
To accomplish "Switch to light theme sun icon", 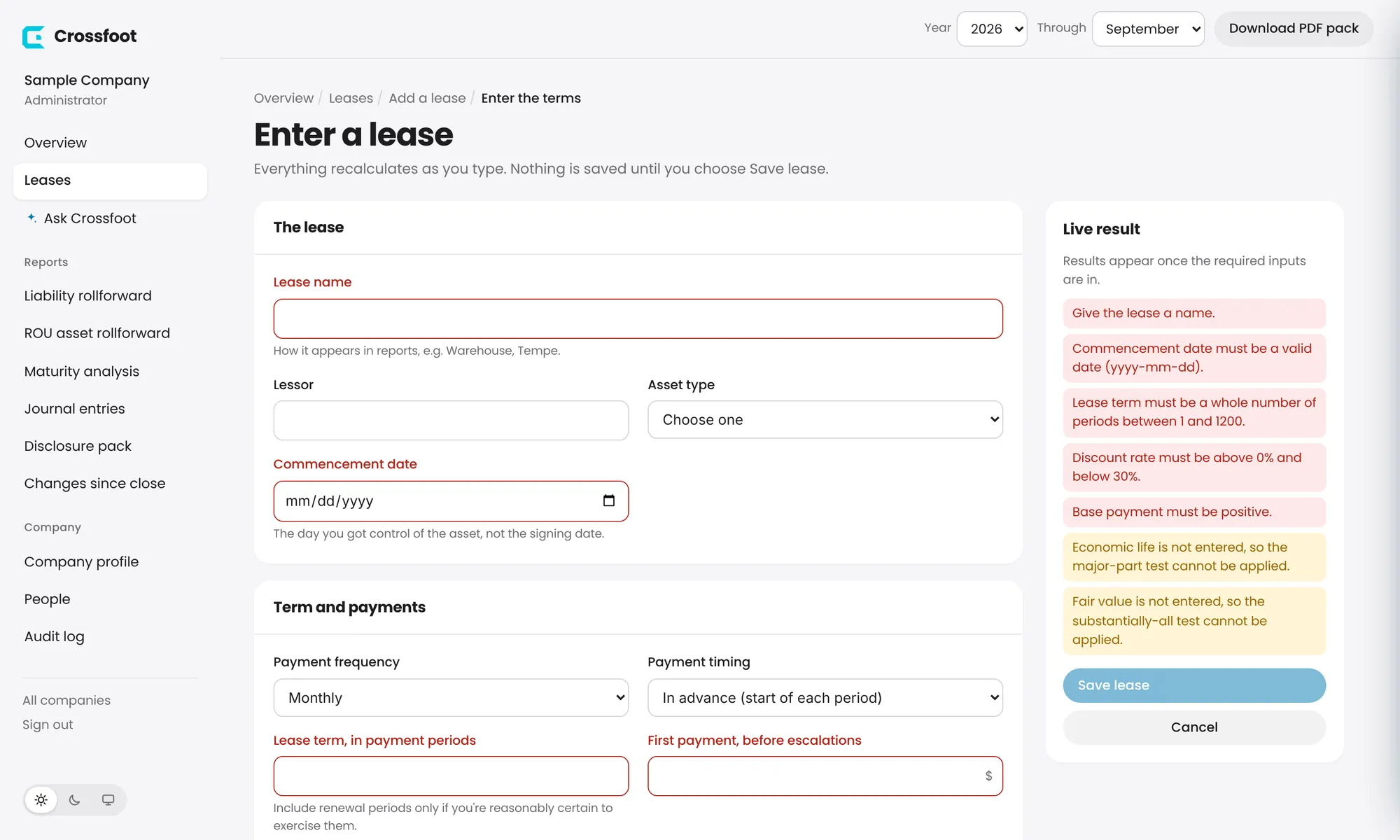I will (41, 799).
